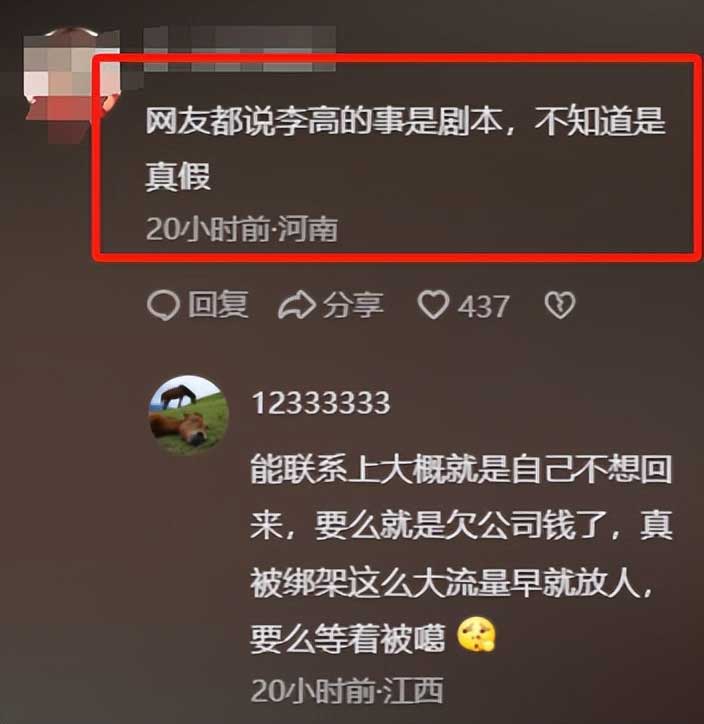Viewport: 704px width, 724px height.
Task: Open the horse avatar of user 12333333
Action: (x=189, y=416)
